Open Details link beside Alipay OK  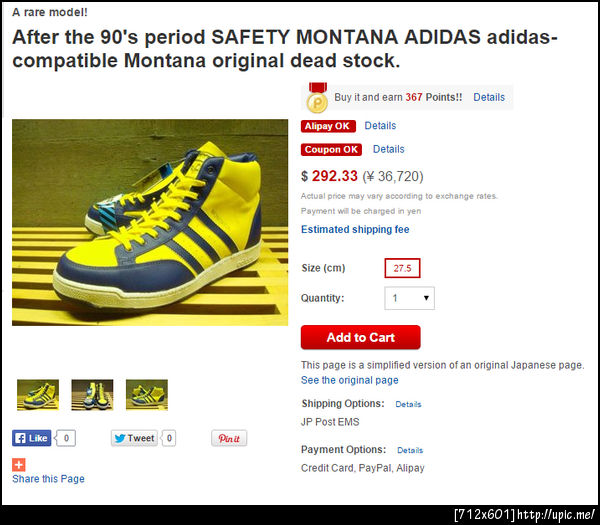coord(380,126)
